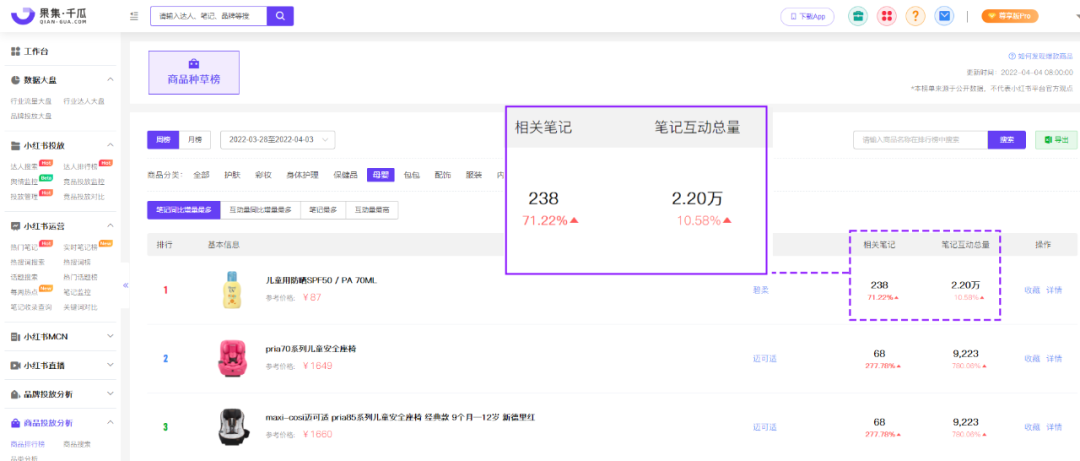The width and height of the screenshot is (1080, 461).
Task: Open the green briefcase toolbox icon
Action: pos(857,16)
